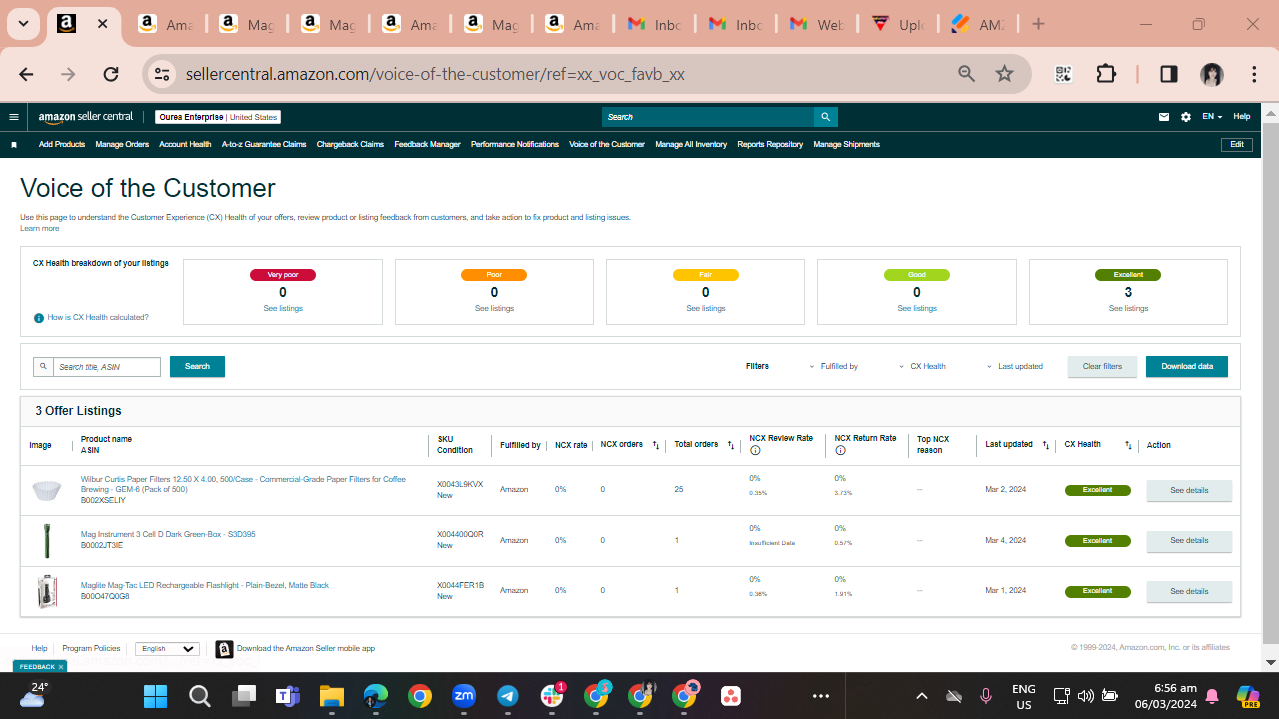Image resolution: width=1279 pixels, height=719 pixels.
Task: Open Manage Orders menu item
Action: point(122,145)
